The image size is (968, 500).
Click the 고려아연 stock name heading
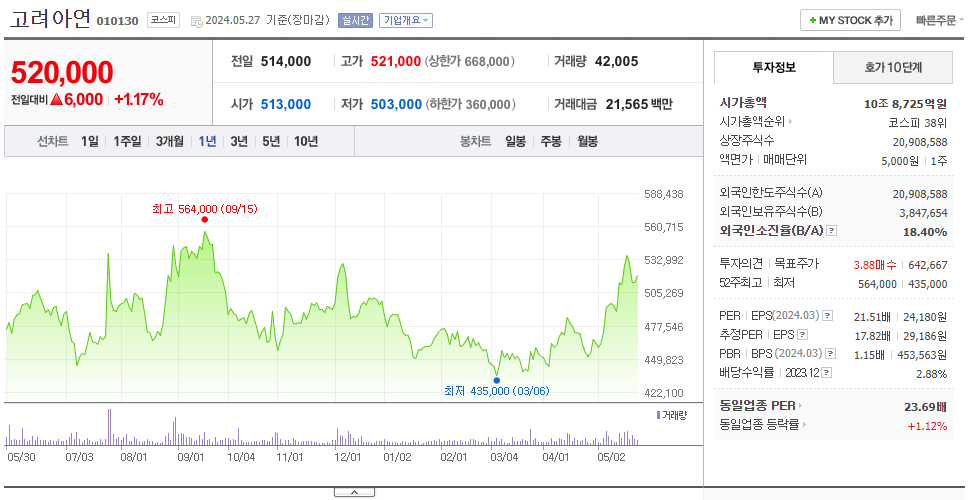tap(50, 19)
